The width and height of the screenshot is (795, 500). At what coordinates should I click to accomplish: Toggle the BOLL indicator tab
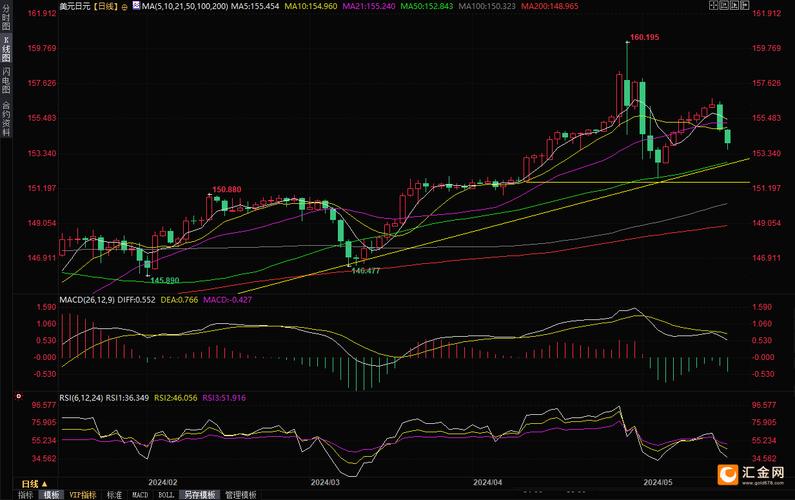coord(167,494)
